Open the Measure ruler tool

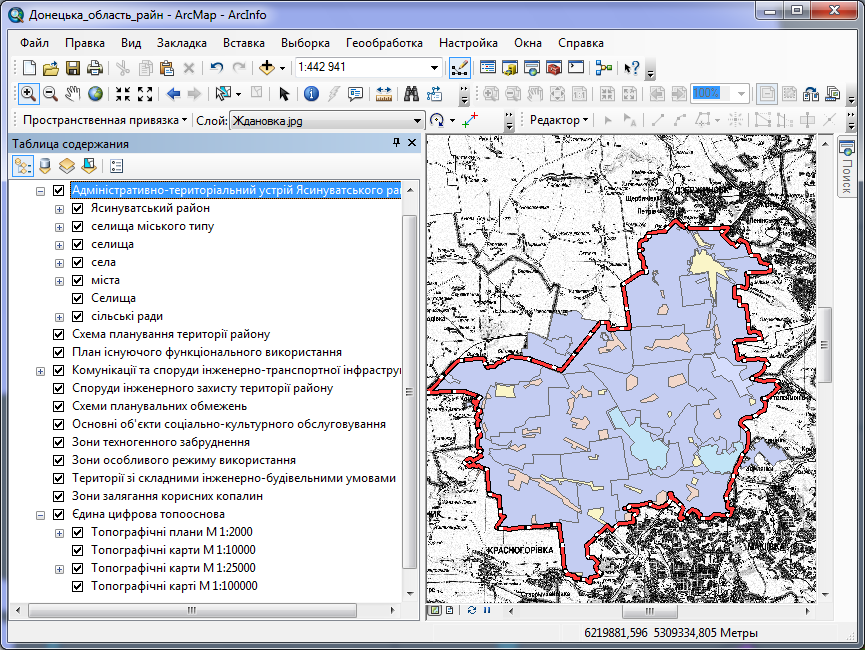(x=383, y=94)
